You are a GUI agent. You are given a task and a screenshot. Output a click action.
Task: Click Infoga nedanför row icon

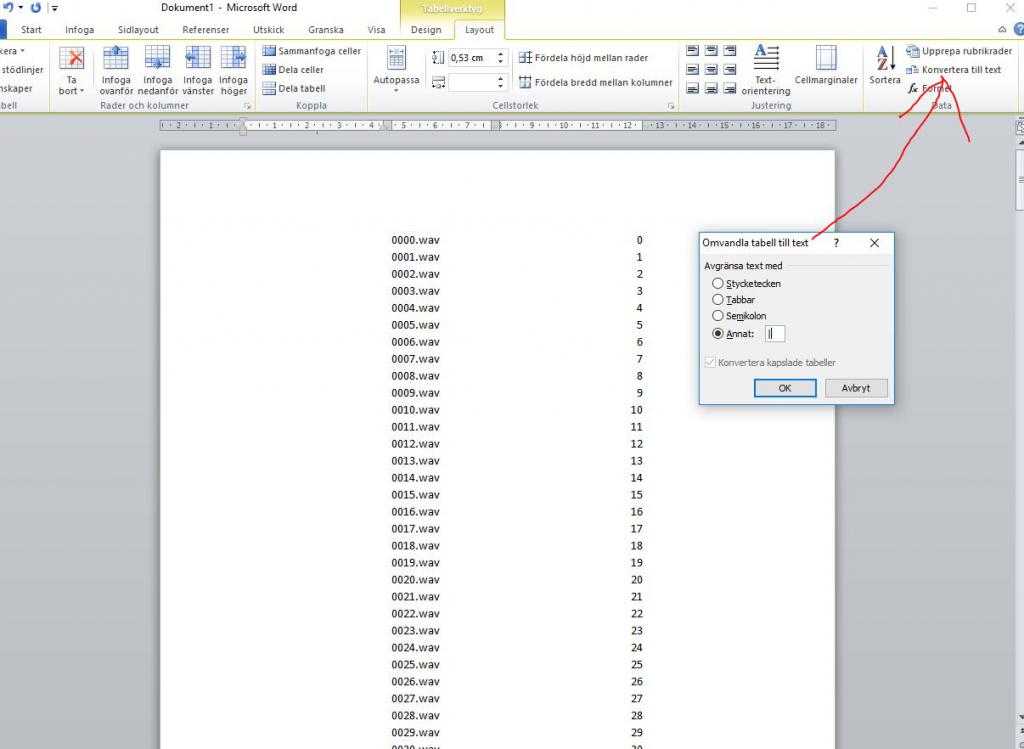click(x=157, y=68)
